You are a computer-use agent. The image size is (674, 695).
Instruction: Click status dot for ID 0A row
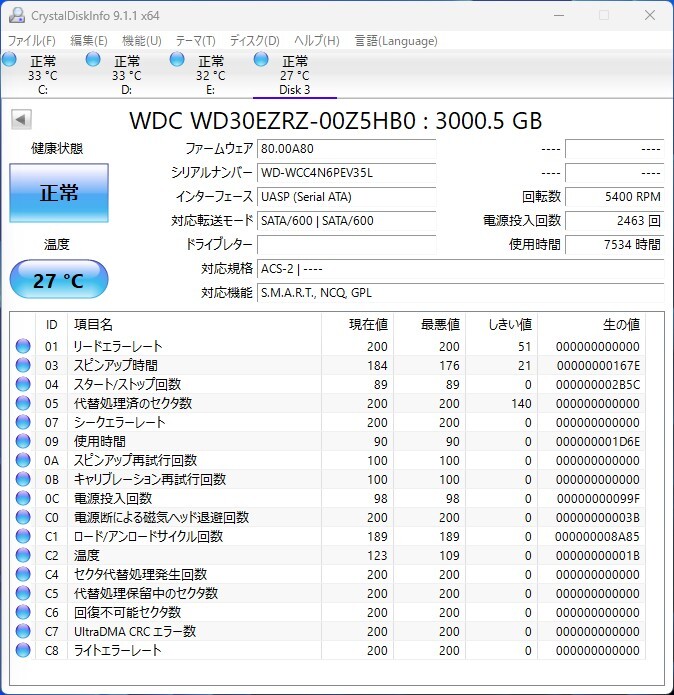(23, 461)
